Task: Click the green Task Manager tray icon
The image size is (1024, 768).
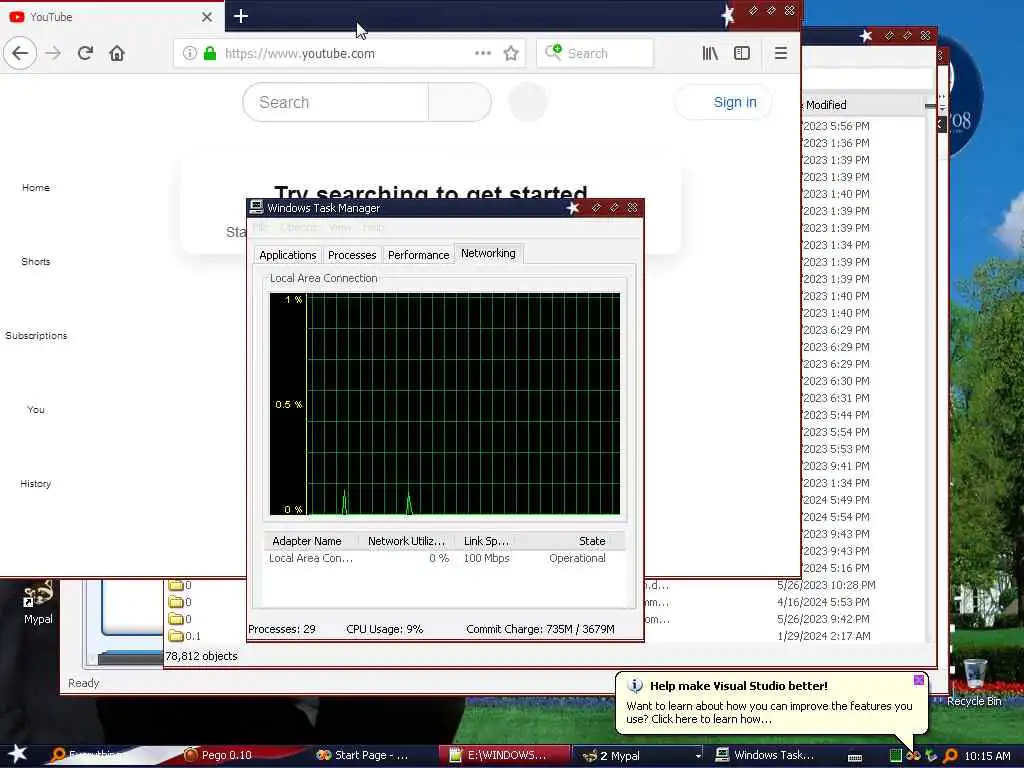Action: click(895, 756)
